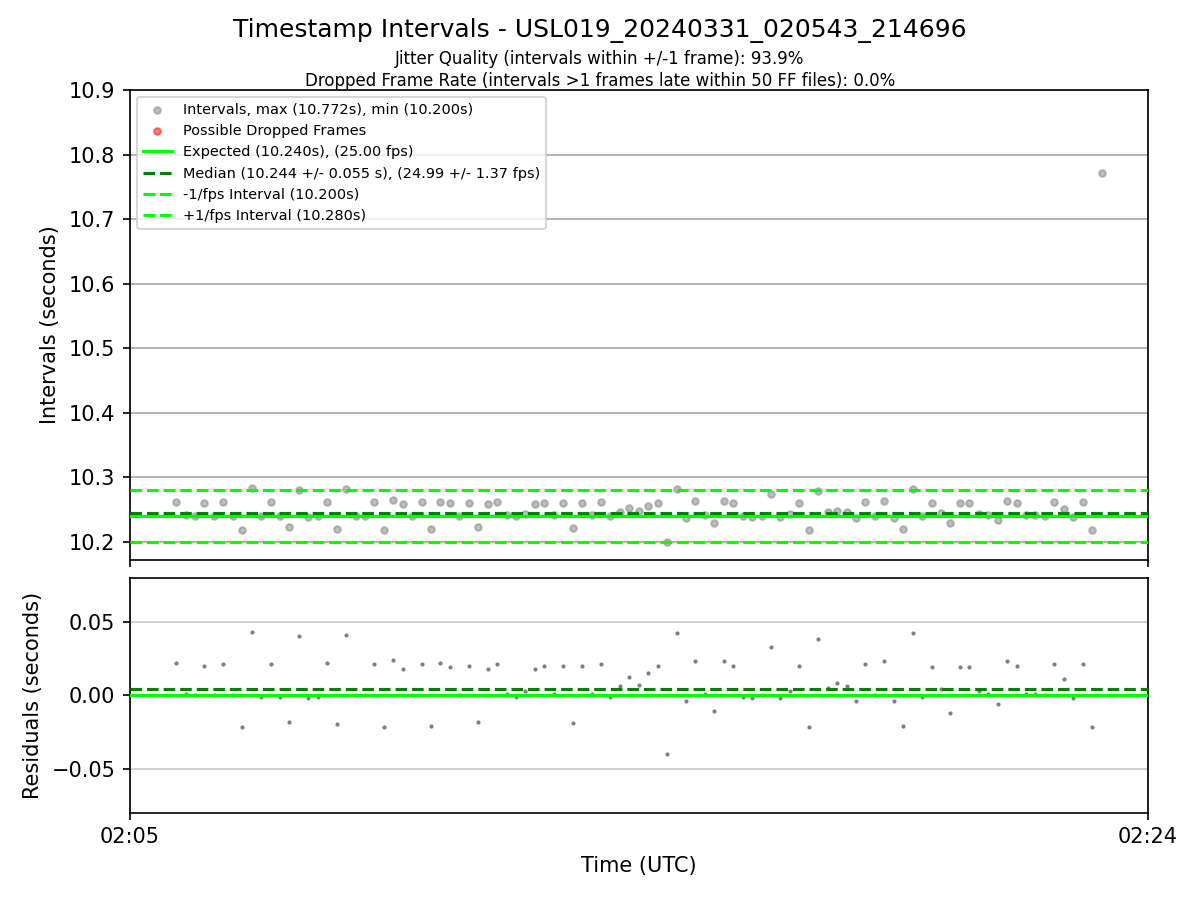Click the plot title 'Timestamp Intervals - USL019_20240331_020543_214696'
The height and width of the screenshot is (900, 1200).
599,29
